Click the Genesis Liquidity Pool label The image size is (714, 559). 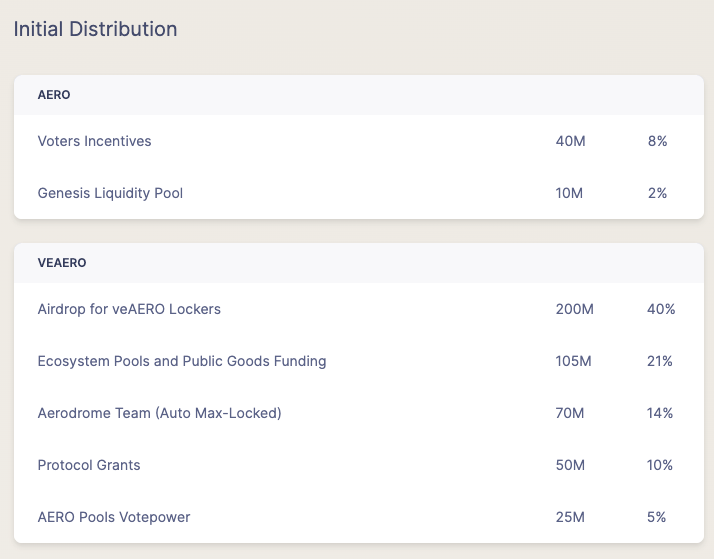pyautogui.click(x=110, y=193)
